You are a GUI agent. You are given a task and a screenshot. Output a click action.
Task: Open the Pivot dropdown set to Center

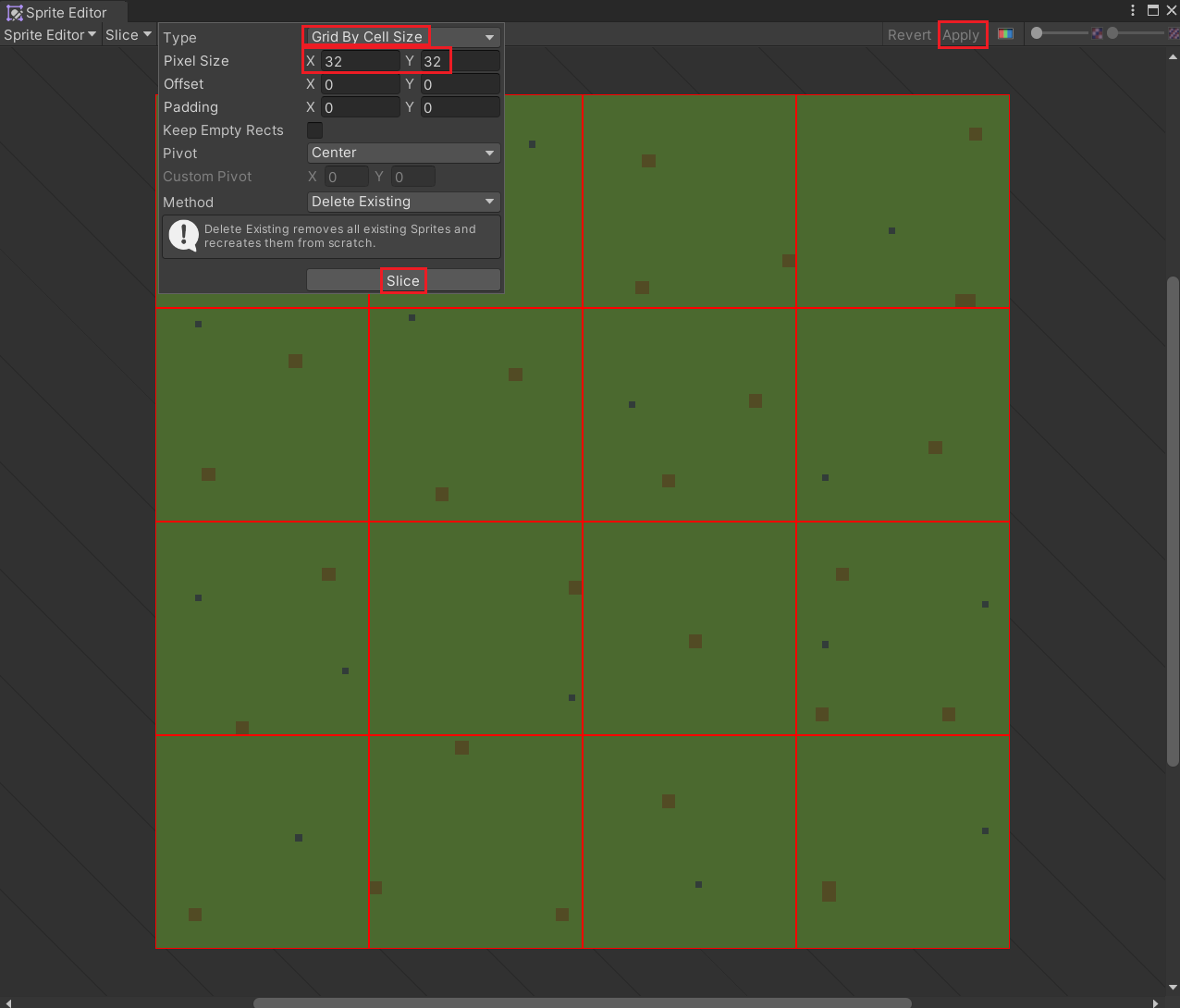pyautogui.click(x=403, y=153)
